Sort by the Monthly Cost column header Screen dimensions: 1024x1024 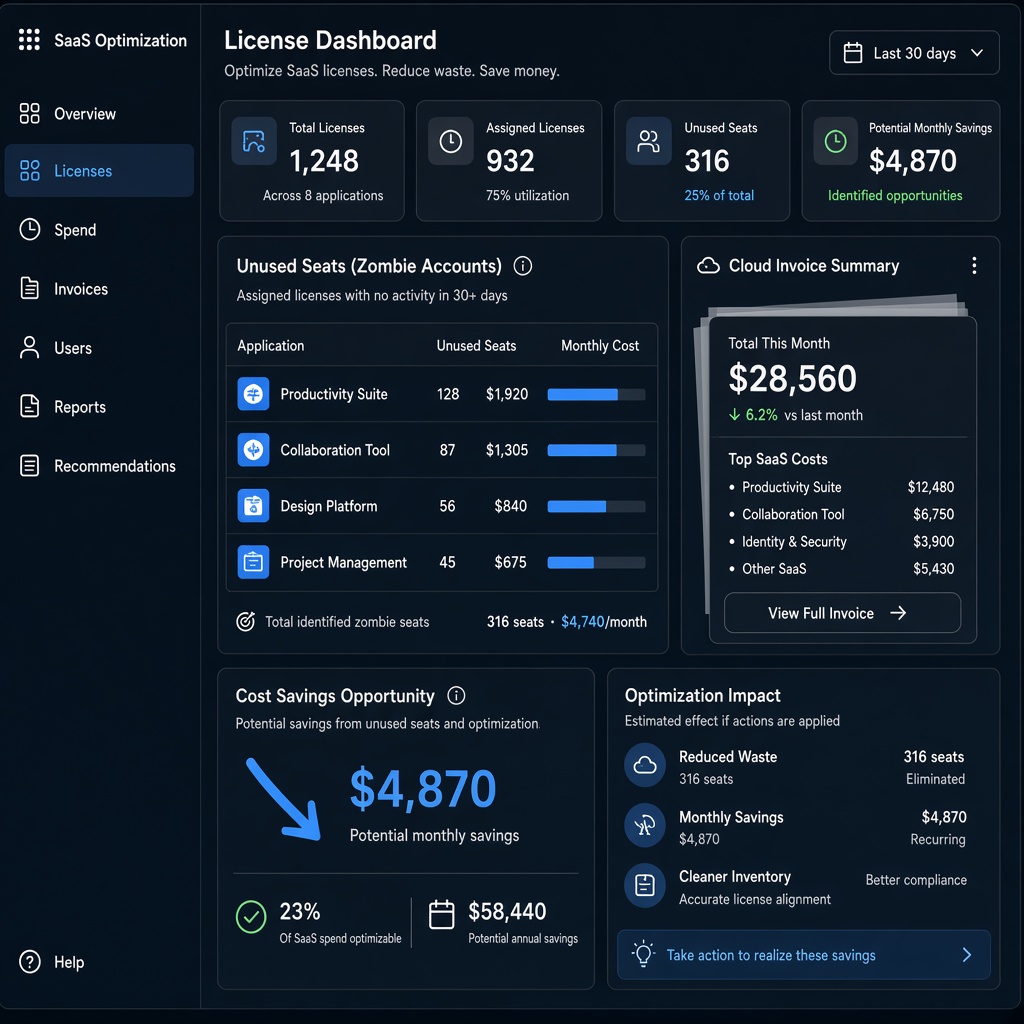coord(600,345)
